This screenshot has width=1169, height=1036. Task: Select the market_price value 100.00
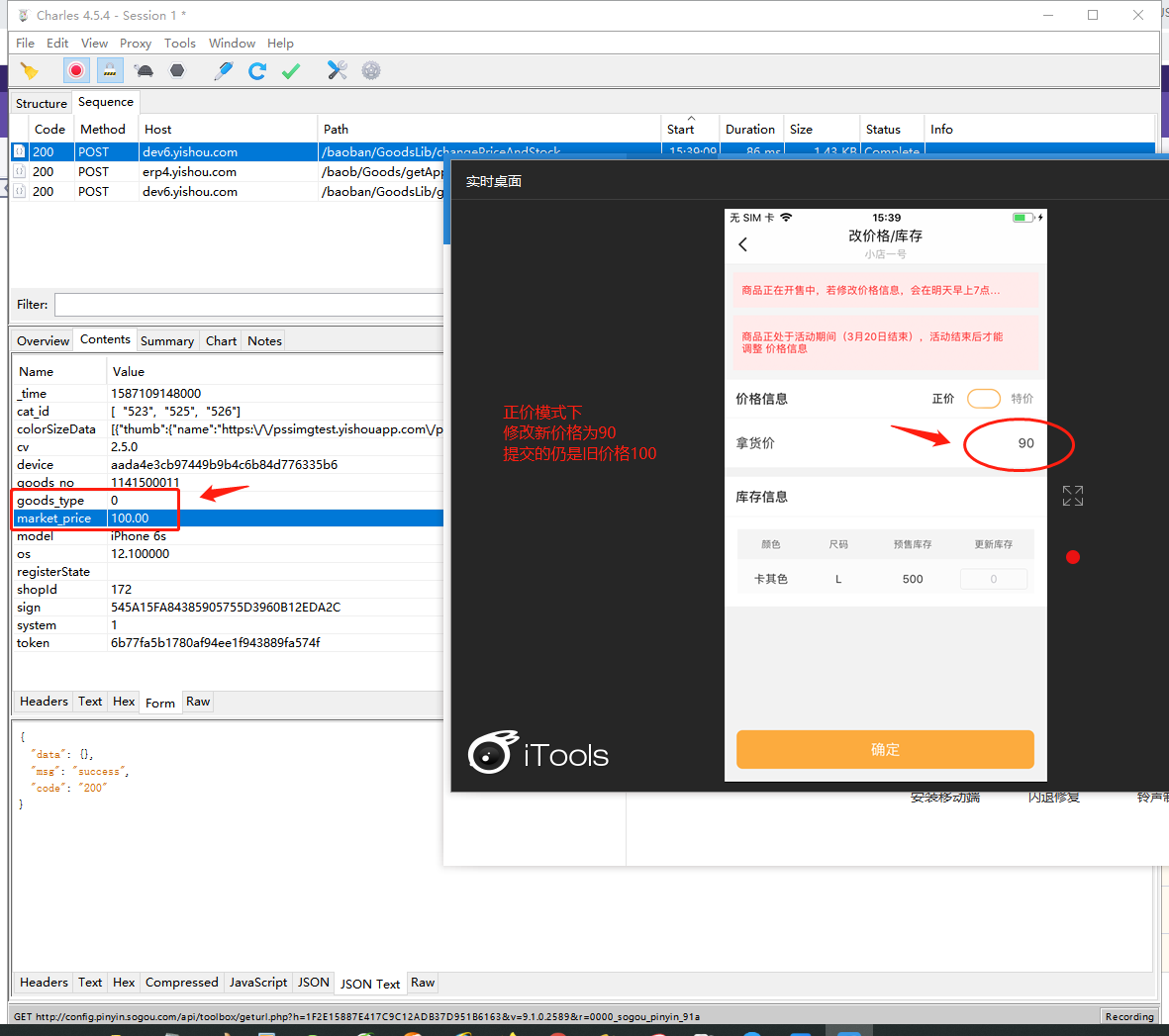(130, 518)
